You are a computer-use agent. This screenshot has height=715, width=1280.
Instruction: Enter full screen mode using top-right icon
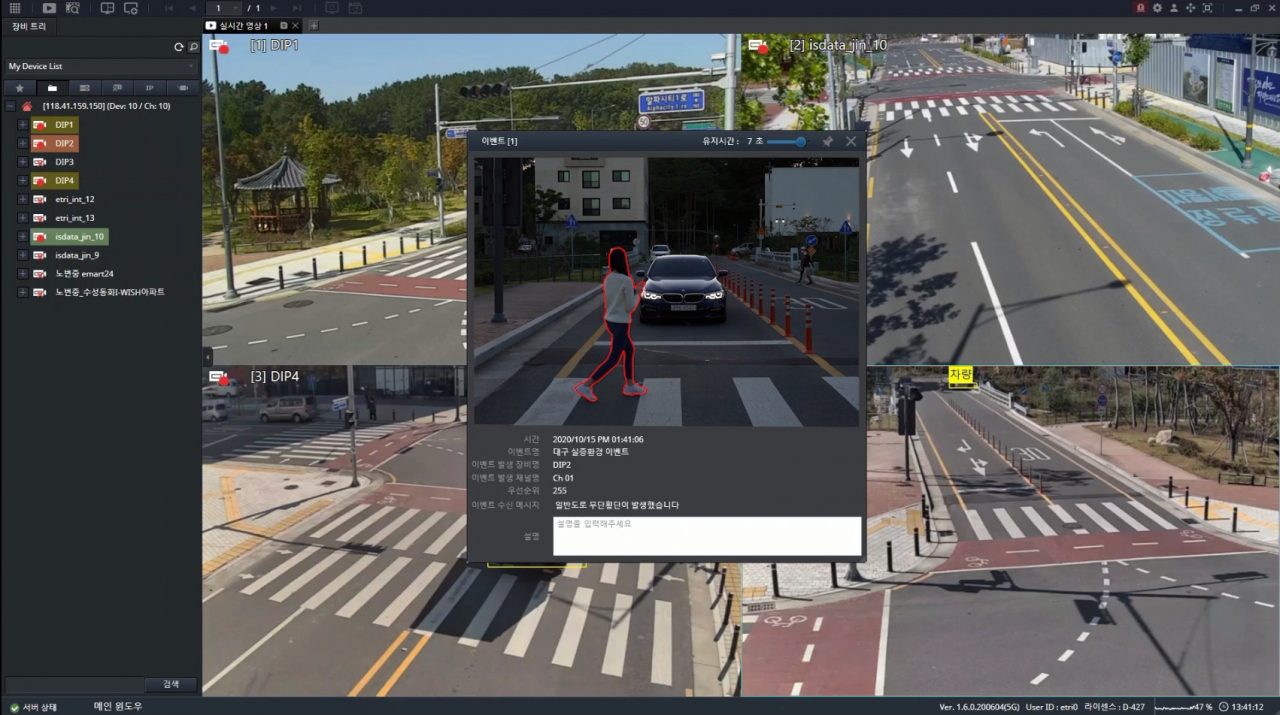click(x=1207, y=8)
